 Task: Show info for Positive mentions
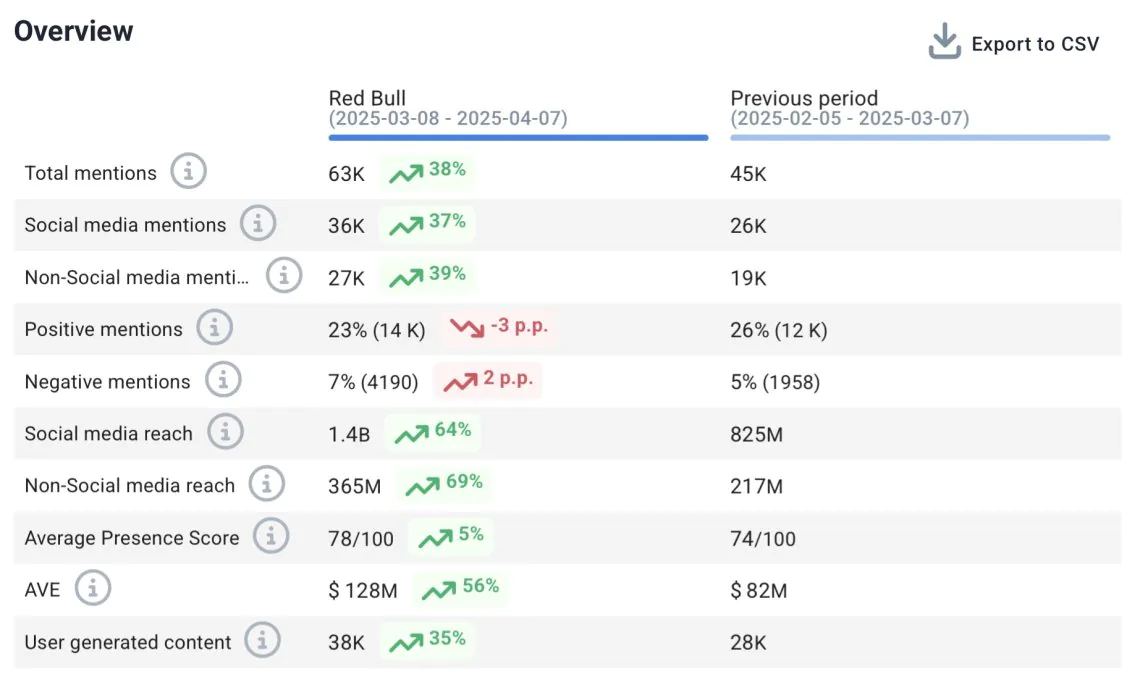point(214,328)
